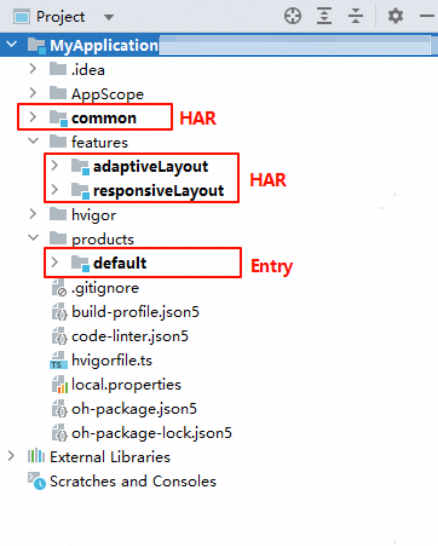Collapse the MyApplication root node
Image resolution: width=438 pixels, height=546 pixels.
tap(11, 45)
